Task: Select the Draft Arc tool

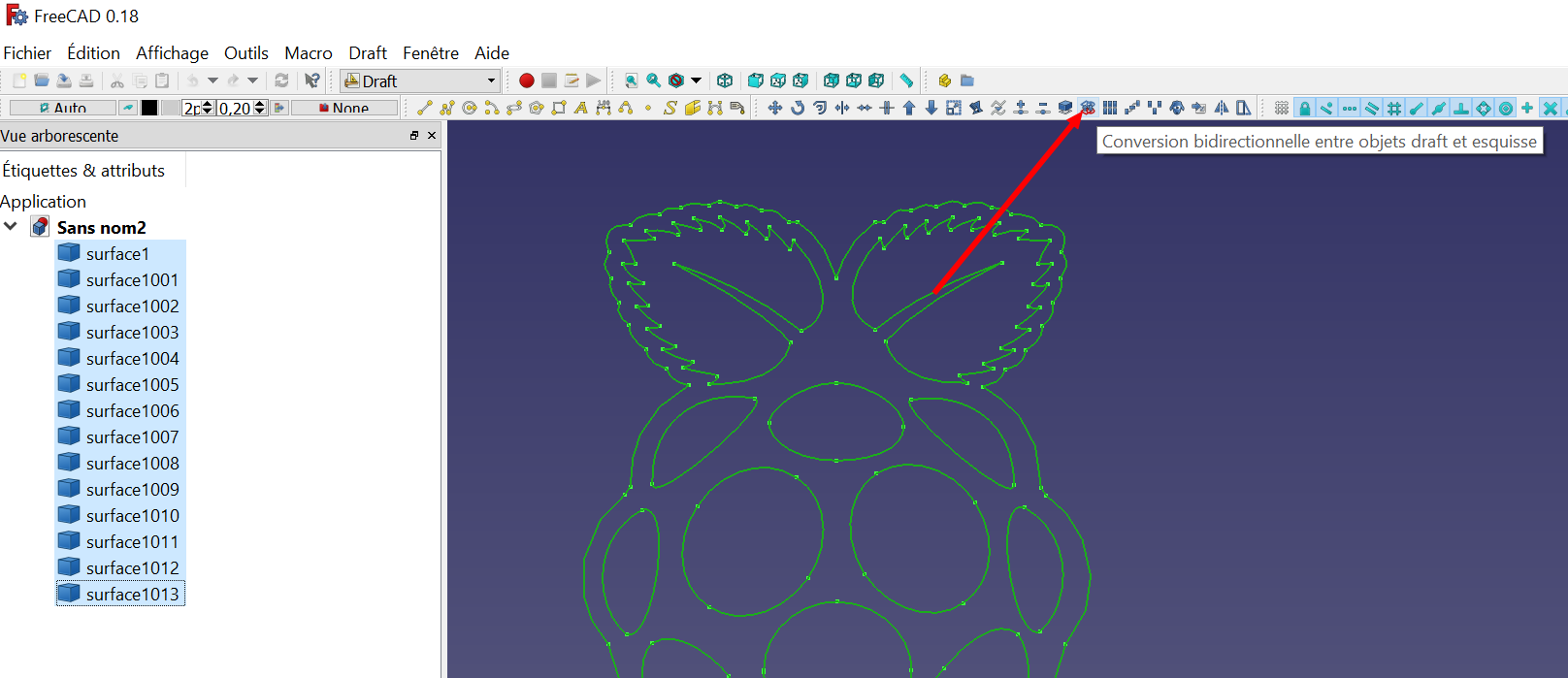Action: [x=492, y=108]
